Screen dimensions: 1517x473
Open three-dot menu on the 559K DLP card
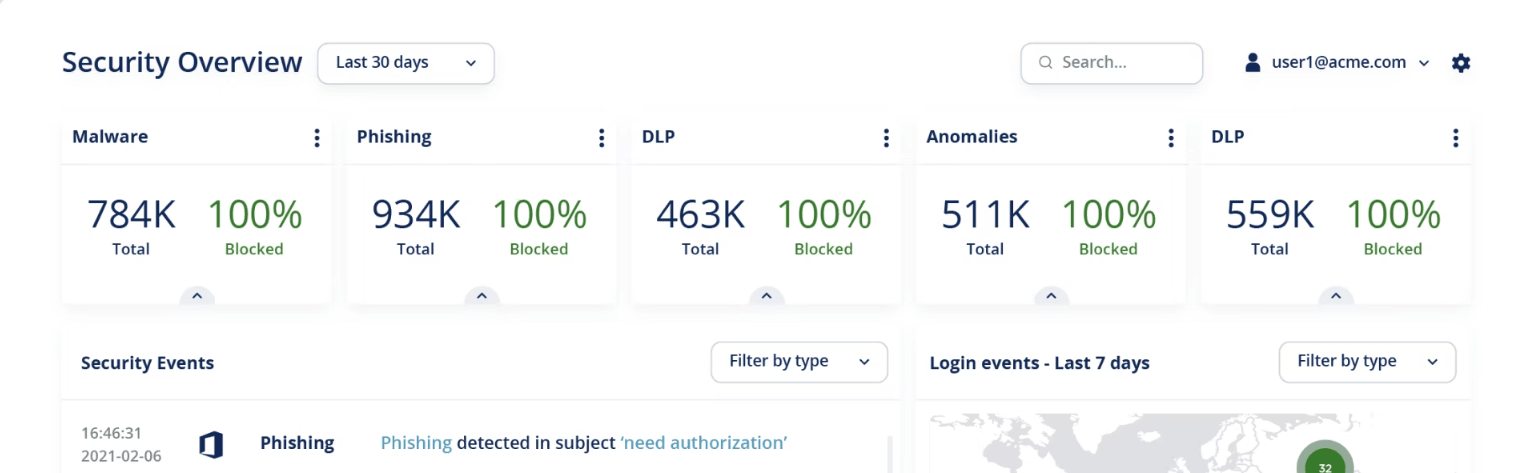(x=1455, y=138)
